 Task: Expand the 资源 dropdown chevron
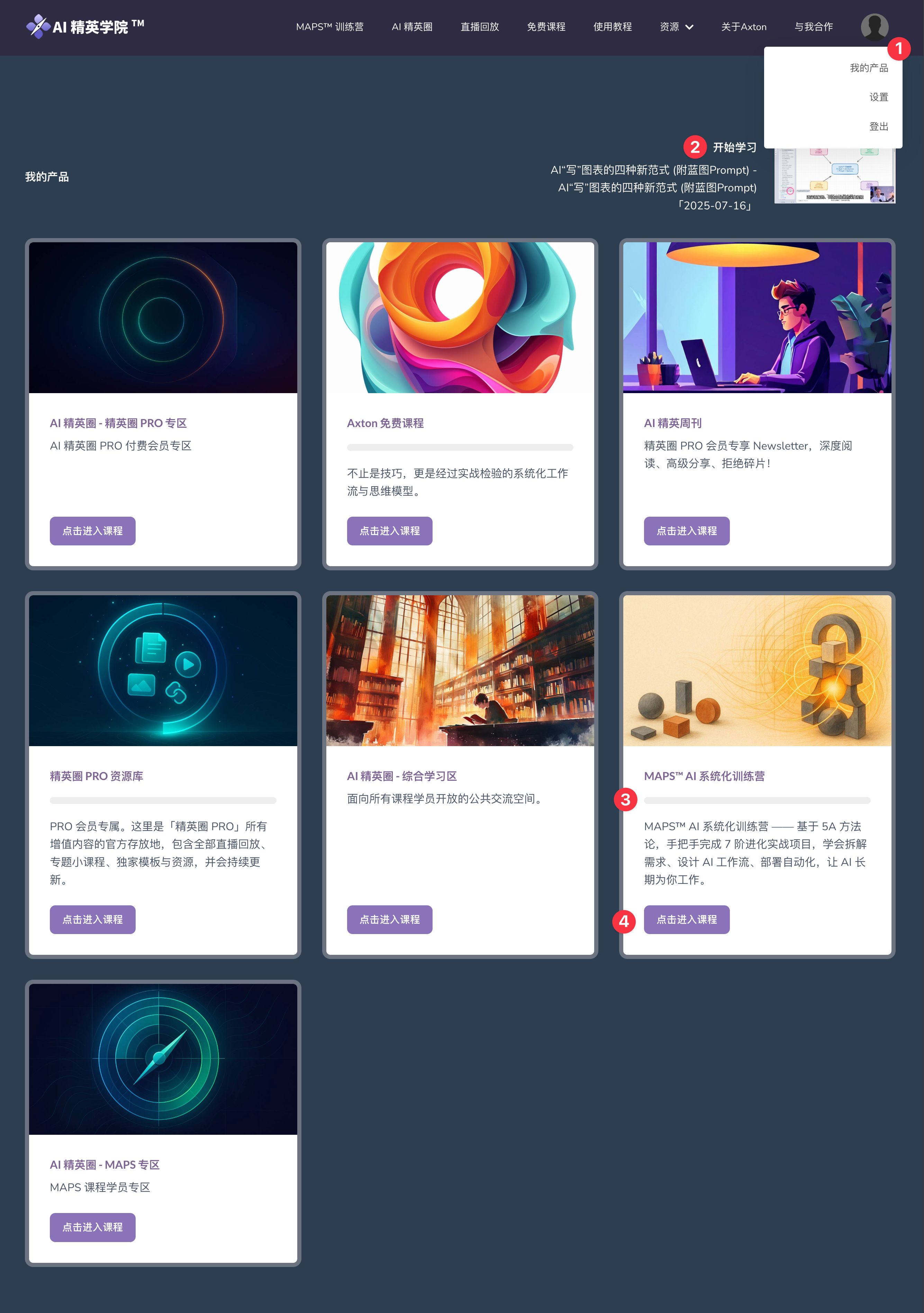[689, 27]
